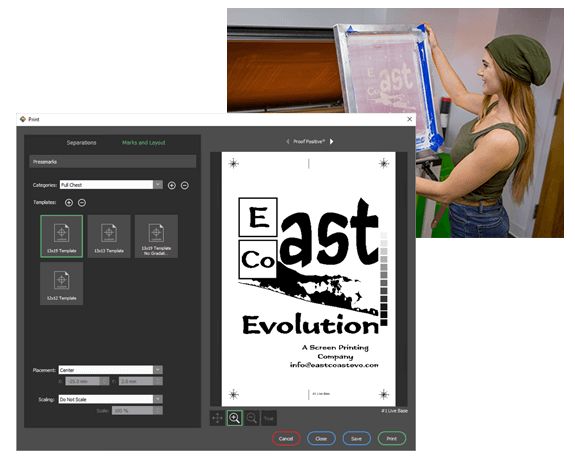Image resolution: width=575 pixels, height=460 pixels.
Task: Select the 13x19 Template No Gradient thumbnail
Action: pyautogui.click(x=156, y=236)
